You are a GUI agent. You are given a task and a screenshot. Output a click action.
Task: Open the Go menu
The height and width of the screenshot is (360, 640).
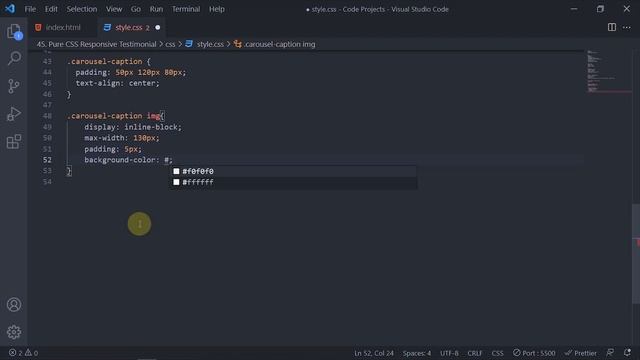tap(136, 9)
